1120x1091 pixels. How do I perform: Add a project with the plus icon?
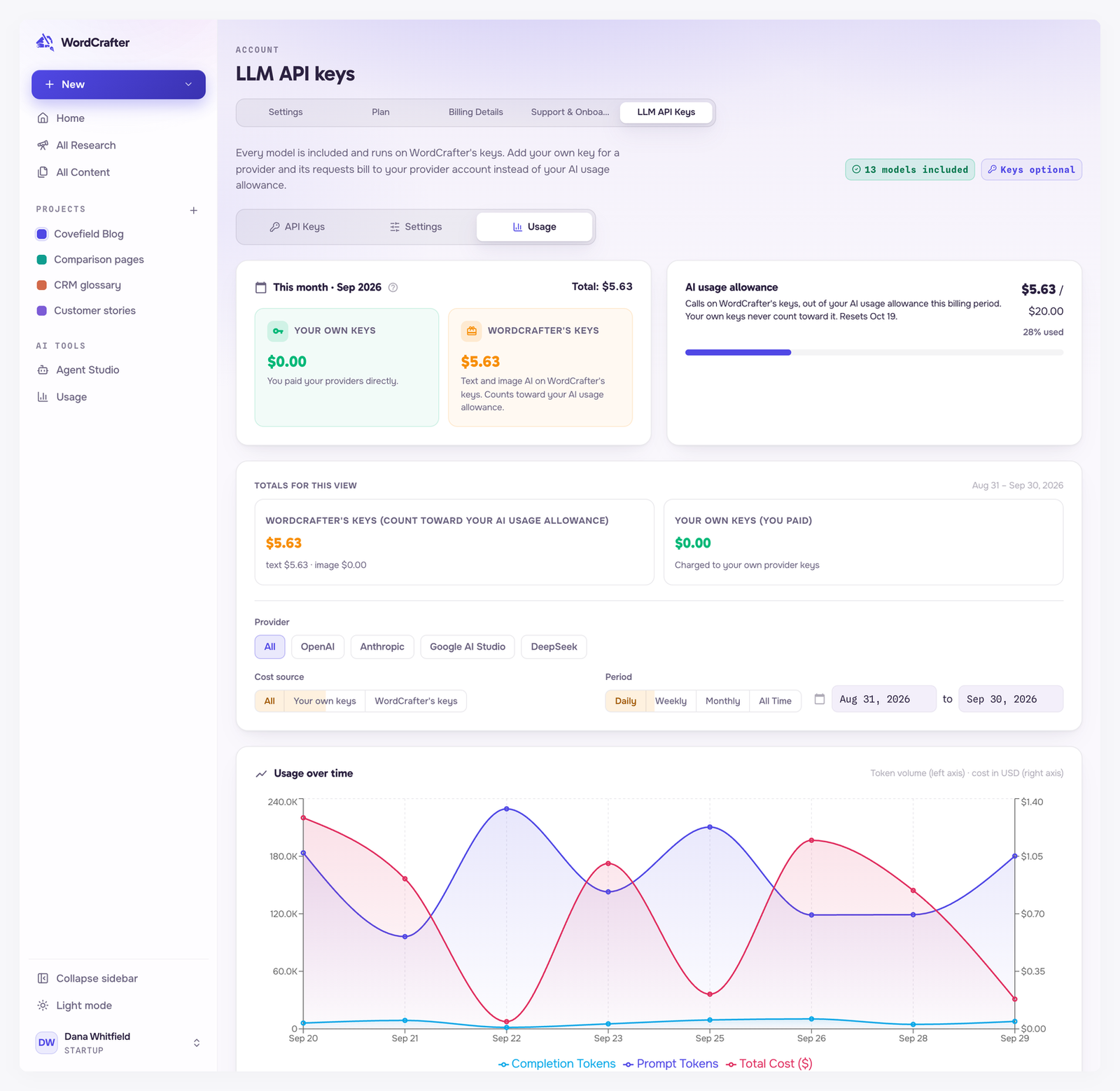tap(194, 210)
